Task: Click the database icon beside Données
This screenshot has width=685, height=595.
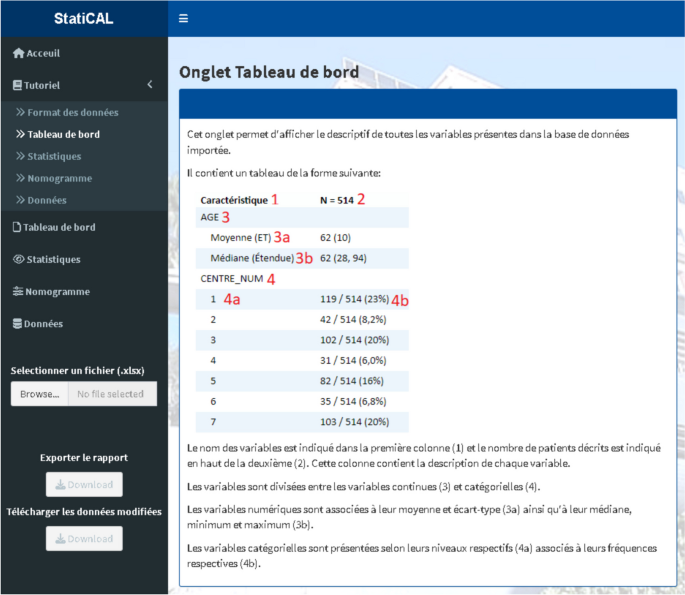Action: pyautogui.click(x=17, y=324)
